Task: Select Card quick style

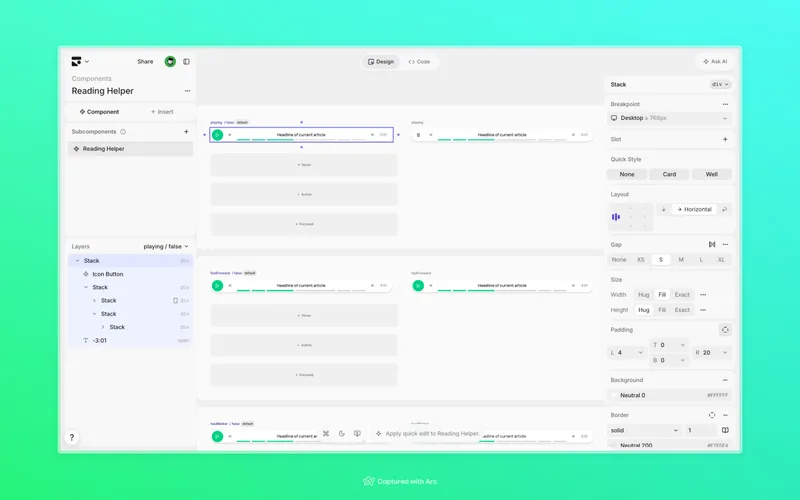Action: pyautogui.click(x=669, y=174)
